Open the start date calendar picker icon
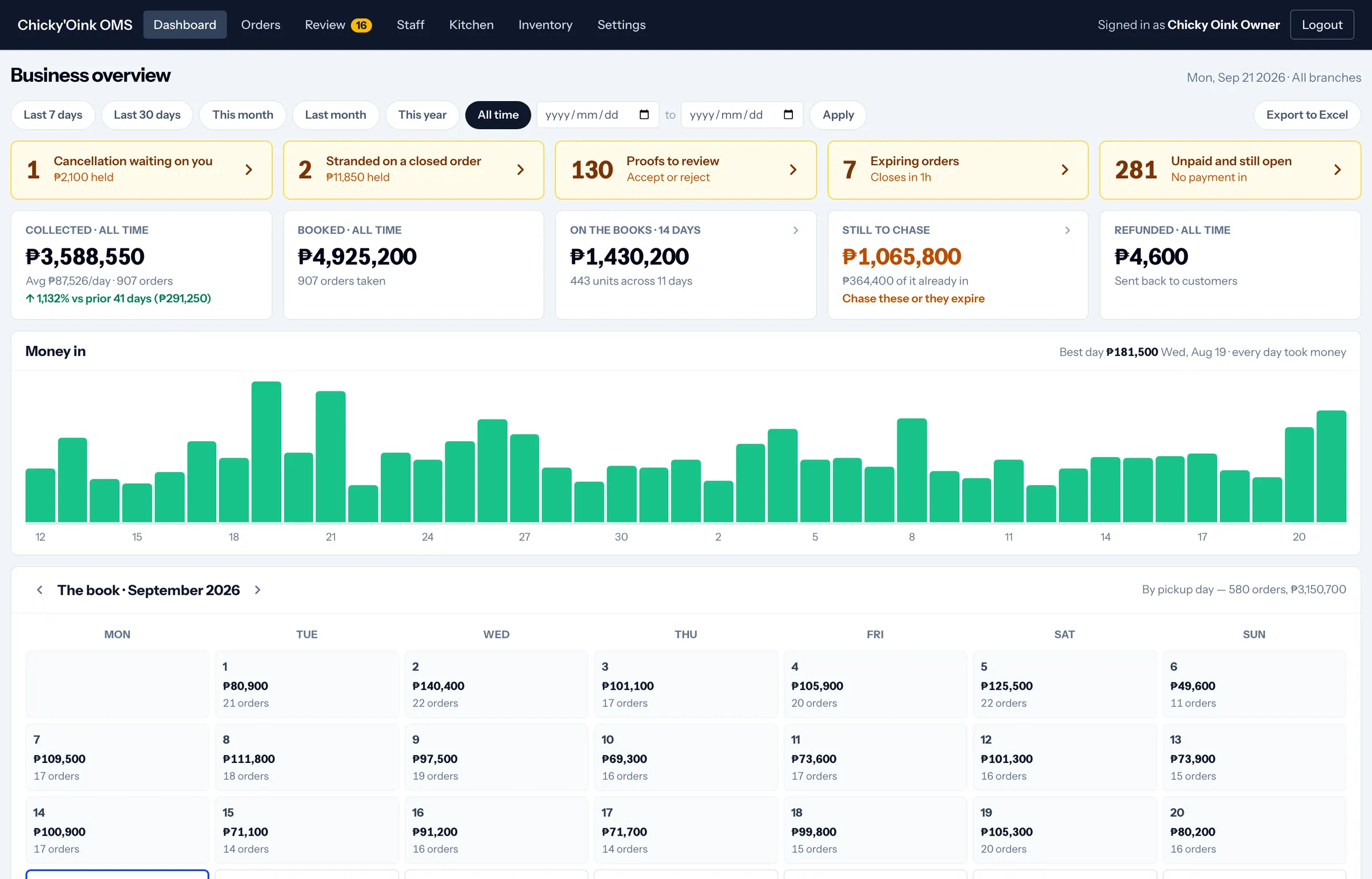This screenshot has height=879, width=1372. coord(644,115)
